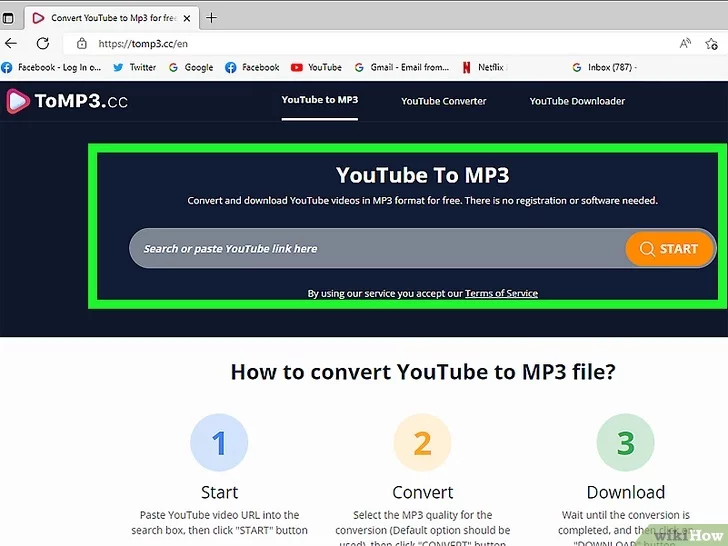This screenshot has width=728, height=546.
Task: Open the second Facebook bookmark
Action: [x=252, y=67]
